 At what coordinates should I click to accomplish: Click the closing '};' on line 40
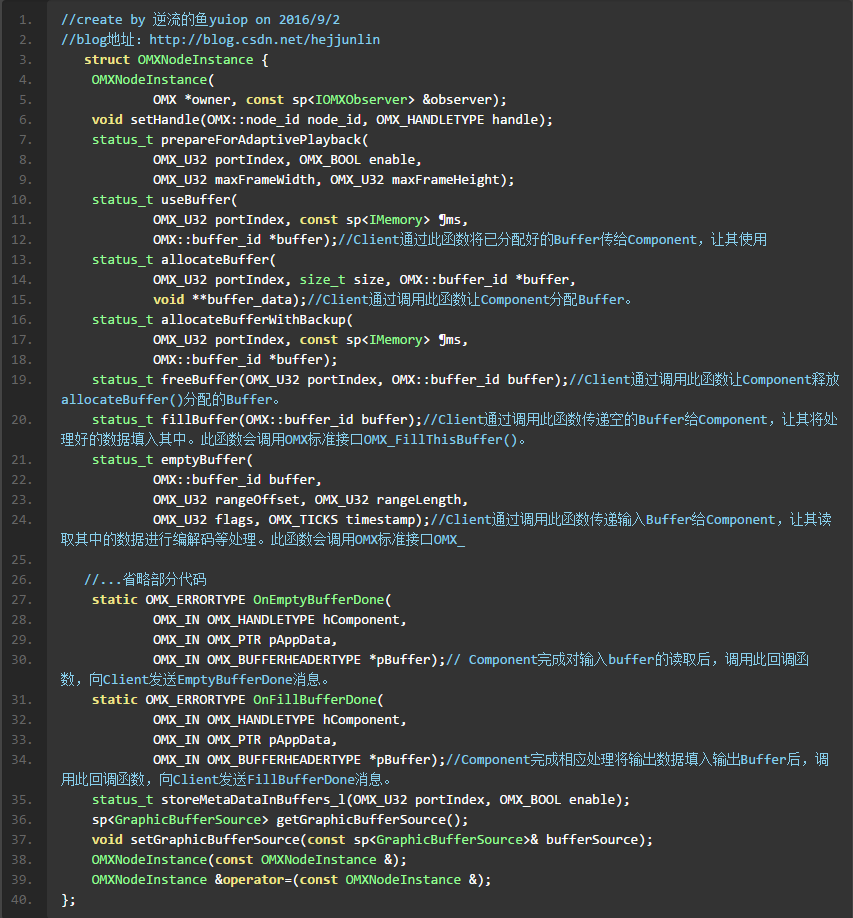68,900
